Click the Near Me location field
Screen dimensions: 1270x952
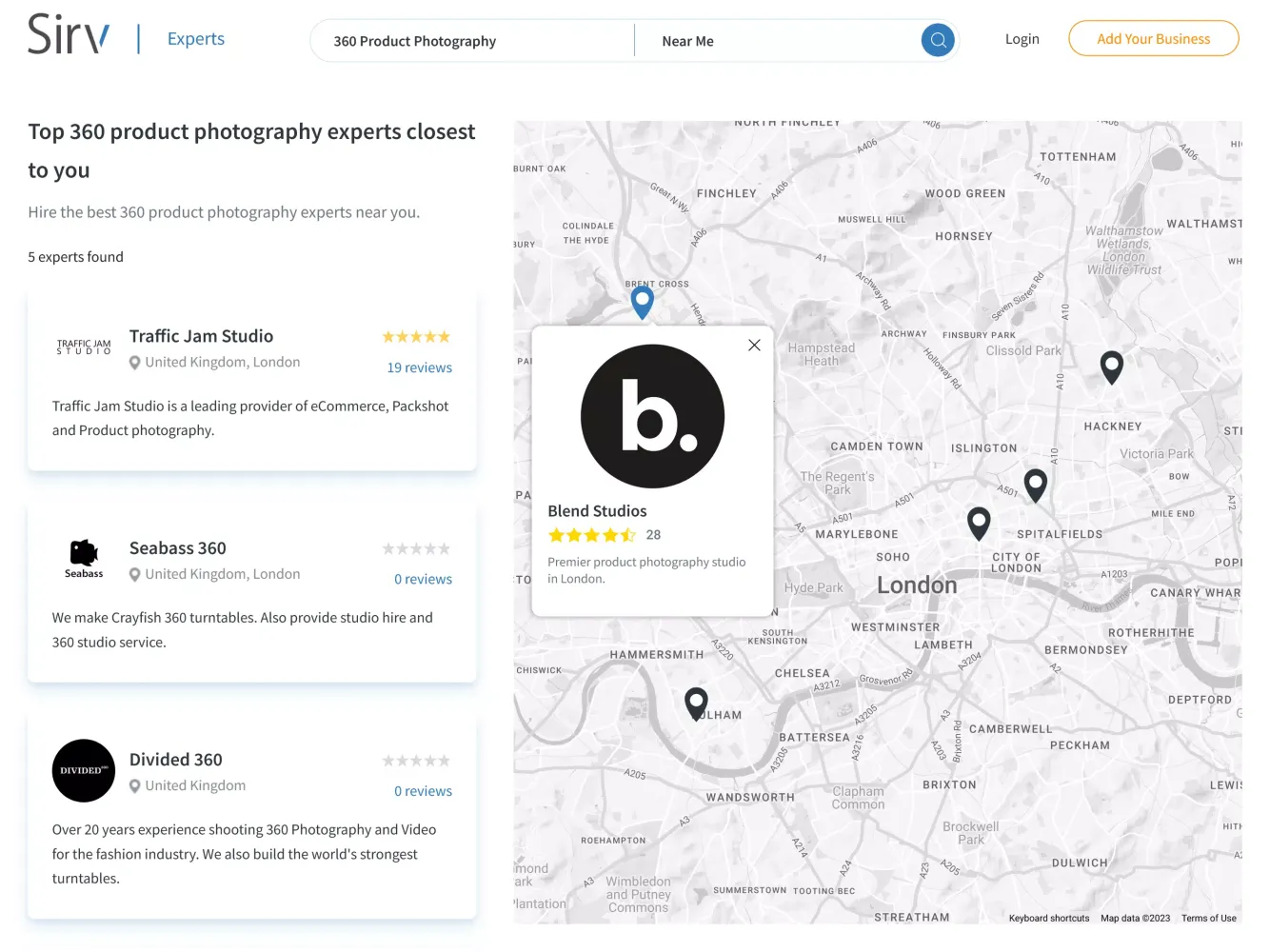[776, 41]
